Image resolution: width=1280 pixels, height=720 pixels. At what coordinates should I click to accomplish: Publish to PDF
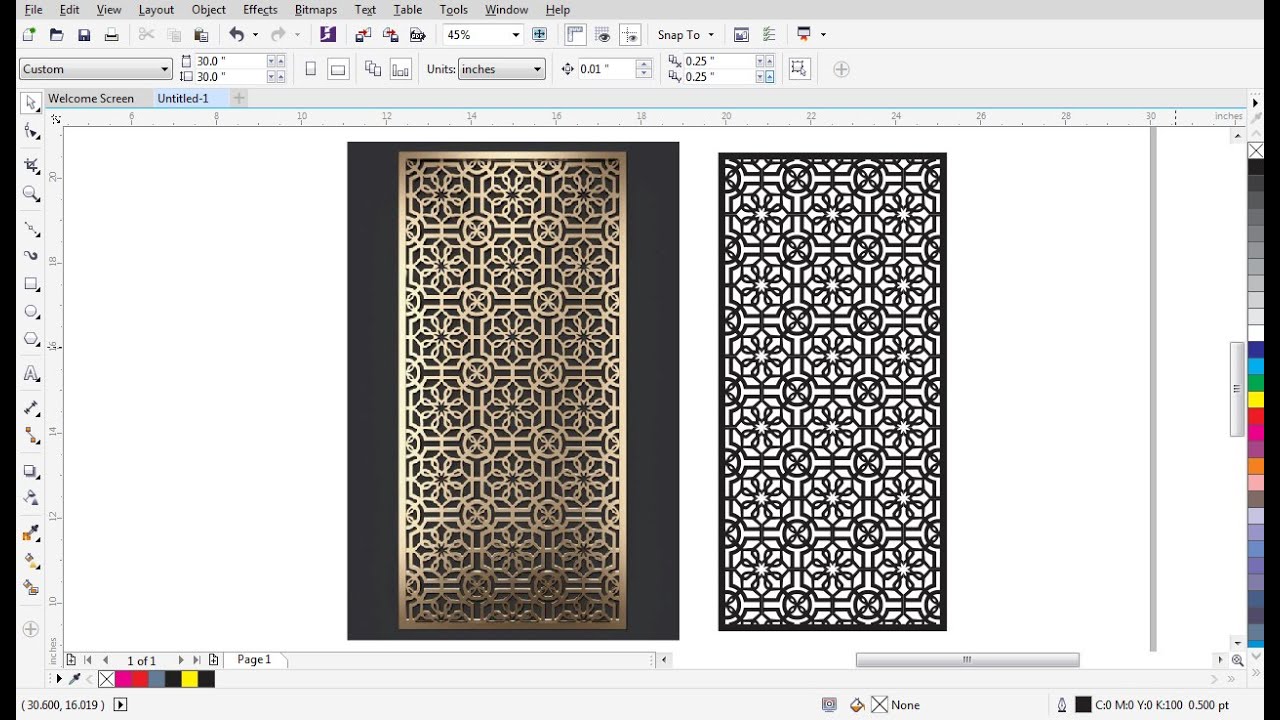418,34
